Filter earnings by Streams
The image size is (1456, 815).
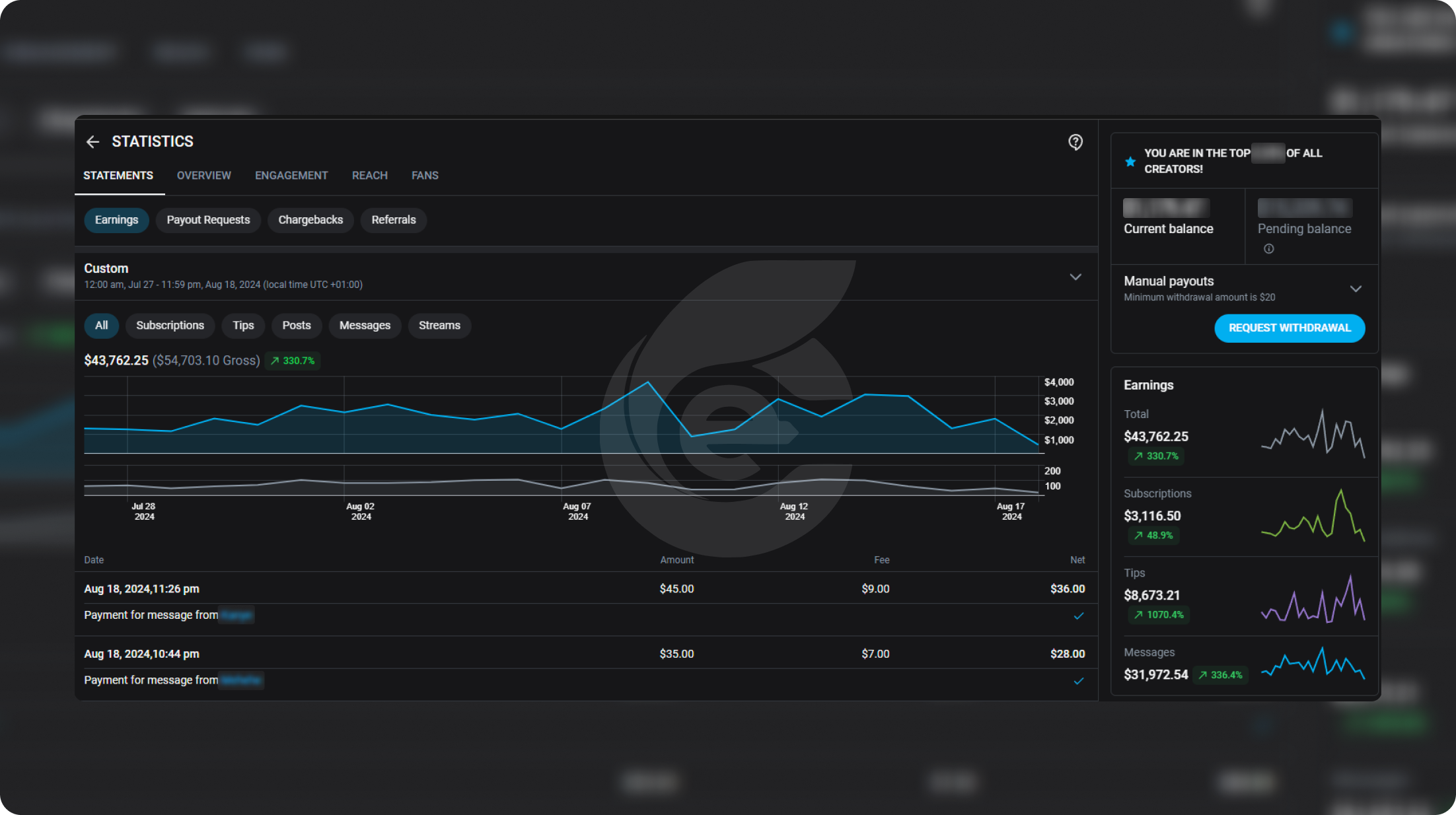pyautogui.click(x=439, y=326)
